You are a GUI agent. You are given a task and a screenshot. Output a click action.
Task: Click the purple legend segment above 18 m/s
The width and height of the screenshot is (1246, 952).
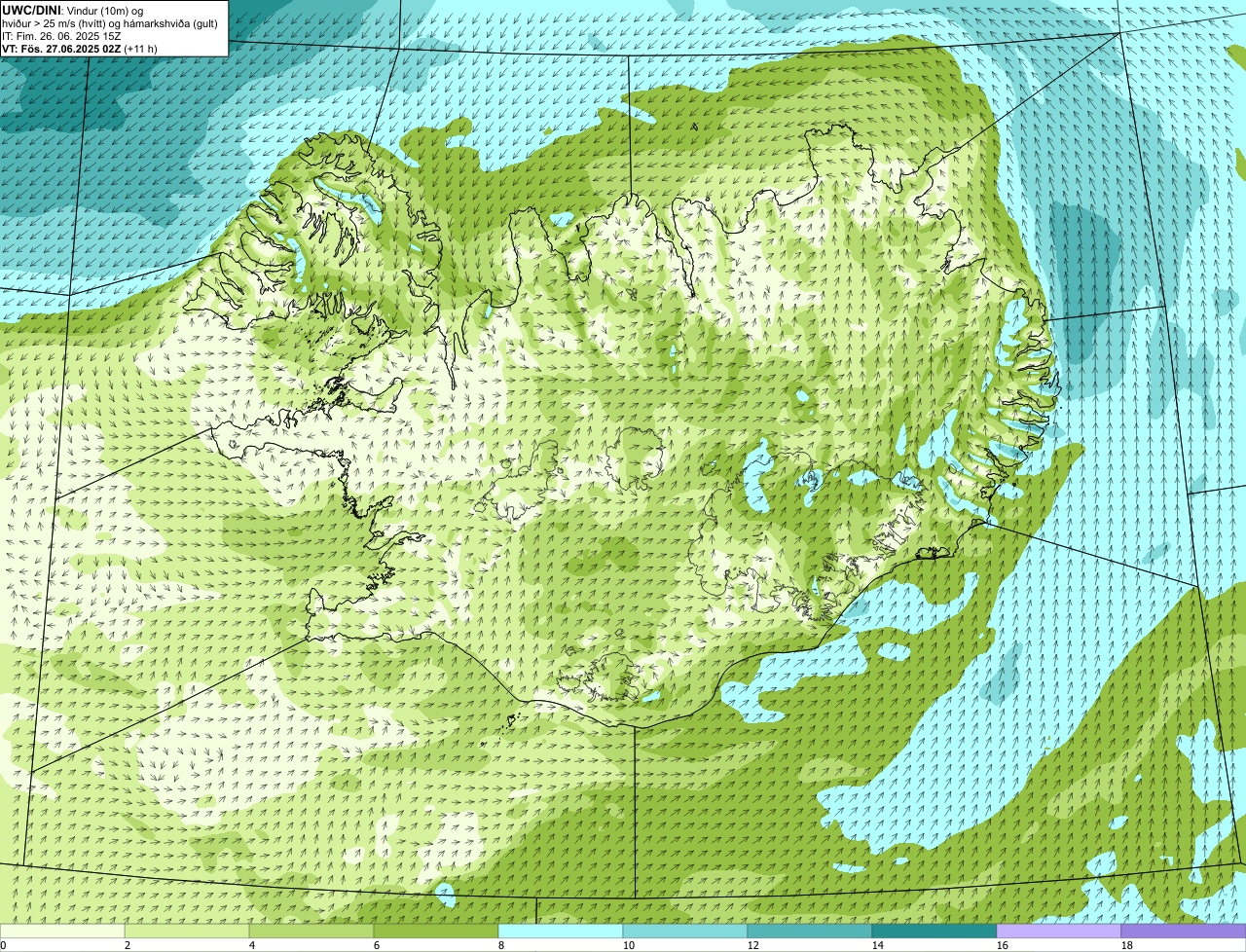[x=1184, y=932]
